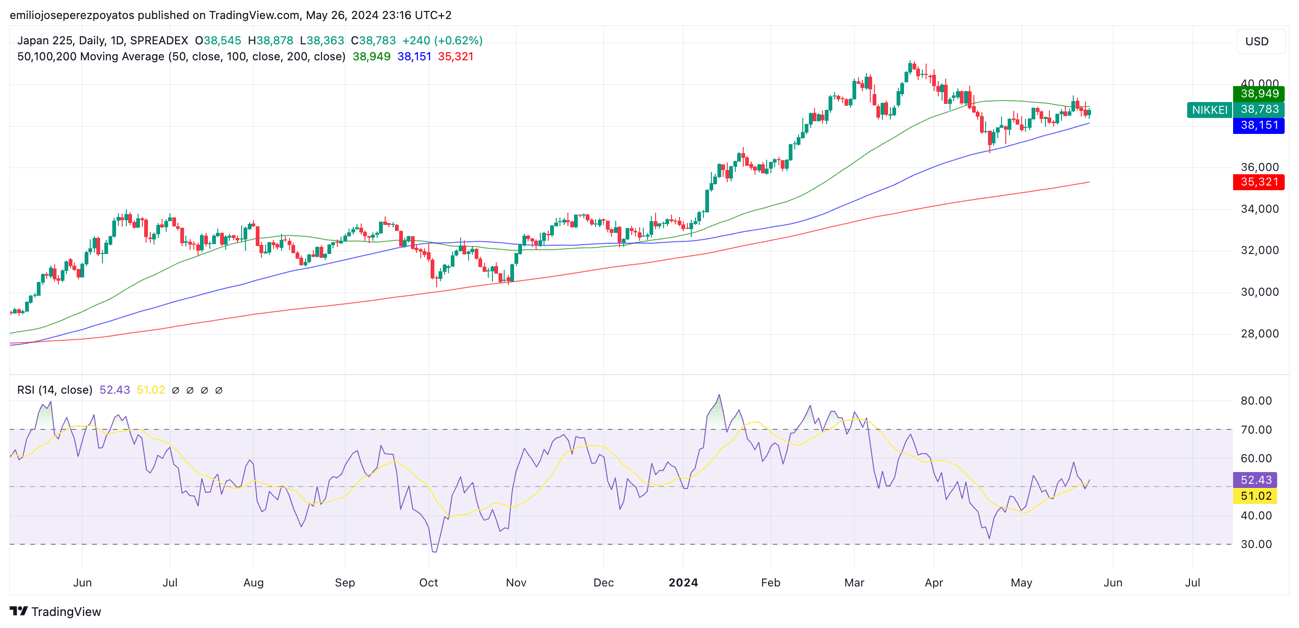1299x628 pixels.
Task: Click the +240 (+0.62%) change value
Action: pyautogui.click(x=442, y=41)
